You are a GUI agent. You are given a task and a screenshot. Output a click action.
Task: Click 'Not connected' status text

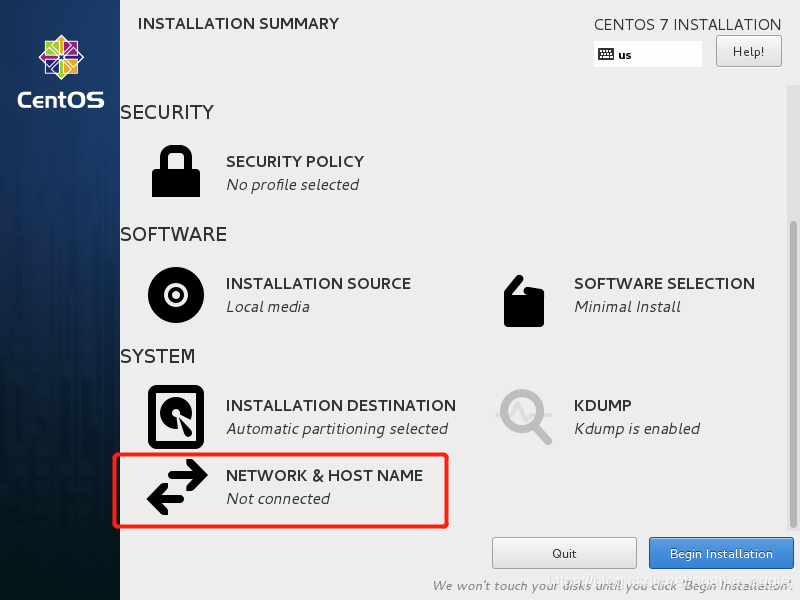[278, 498]
